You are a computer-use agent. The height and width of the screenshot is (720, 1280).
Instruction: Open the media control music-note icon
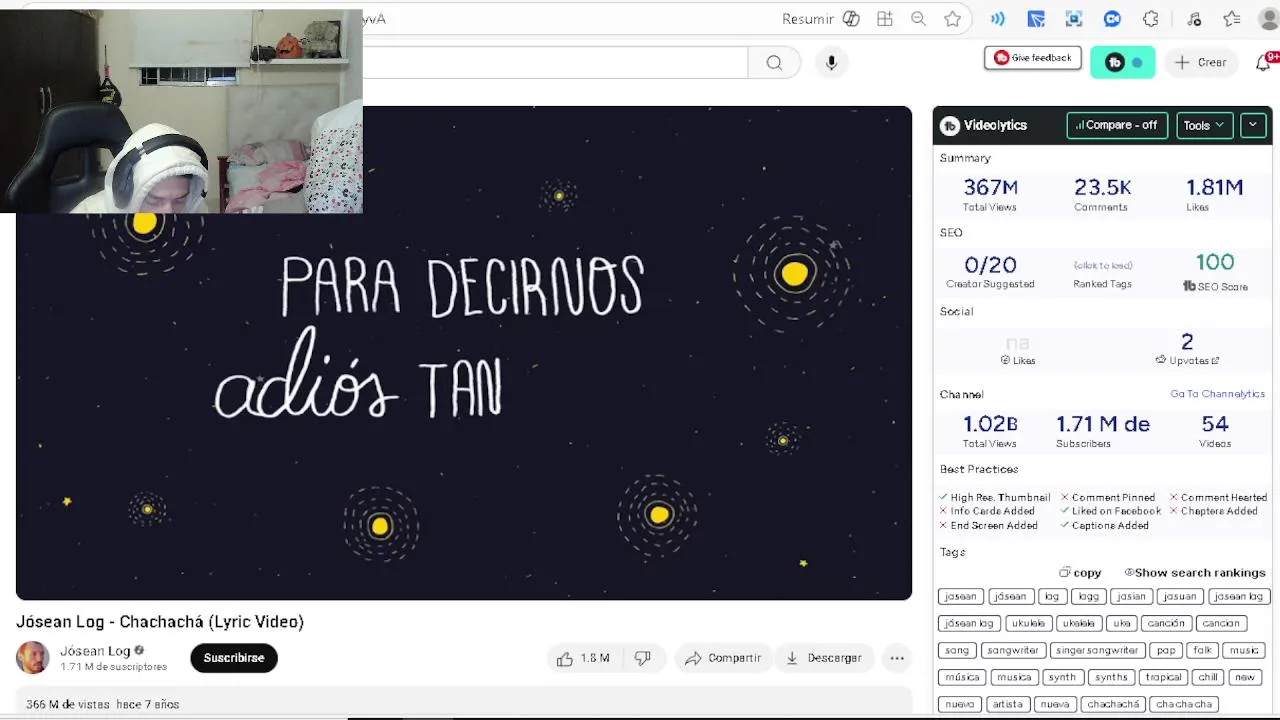click(x=1194, y=19)
